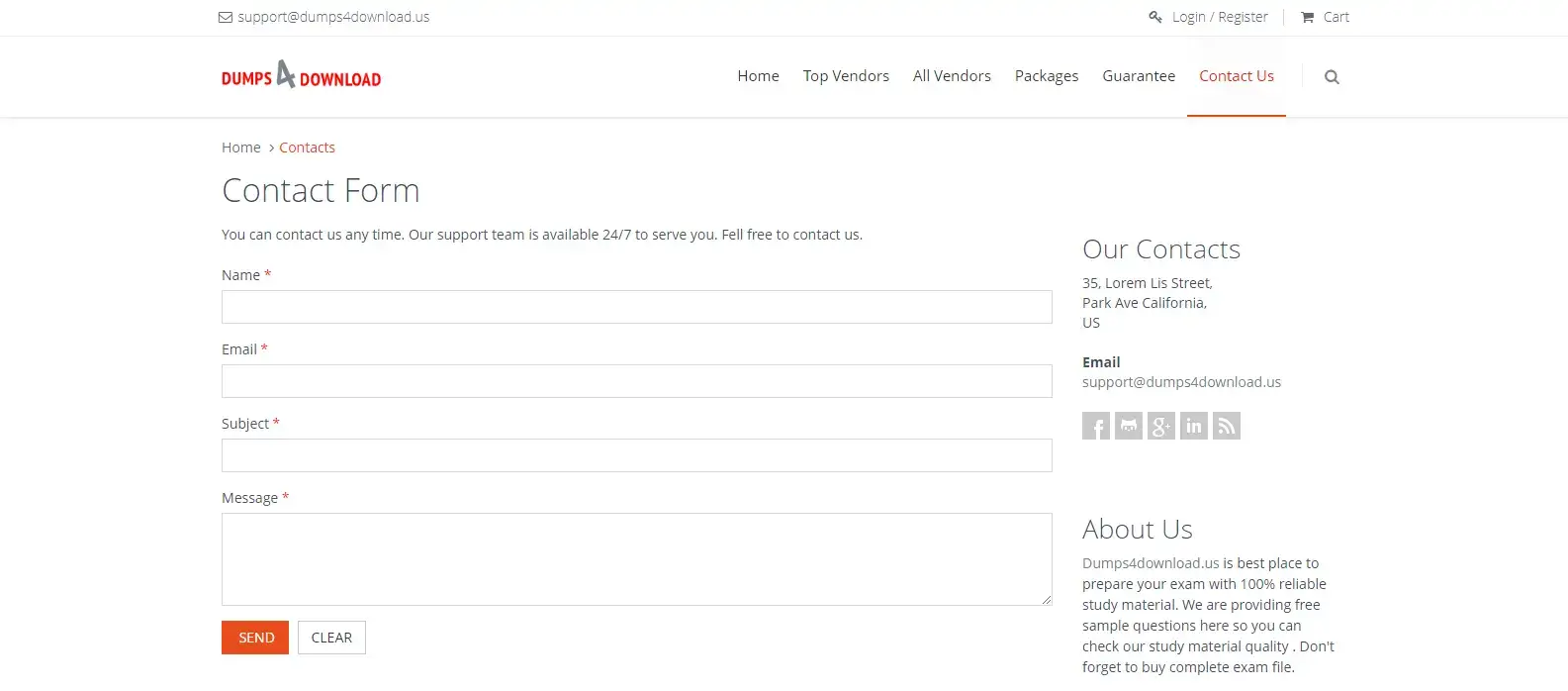Select the Guarantee navigation item

1138,76
